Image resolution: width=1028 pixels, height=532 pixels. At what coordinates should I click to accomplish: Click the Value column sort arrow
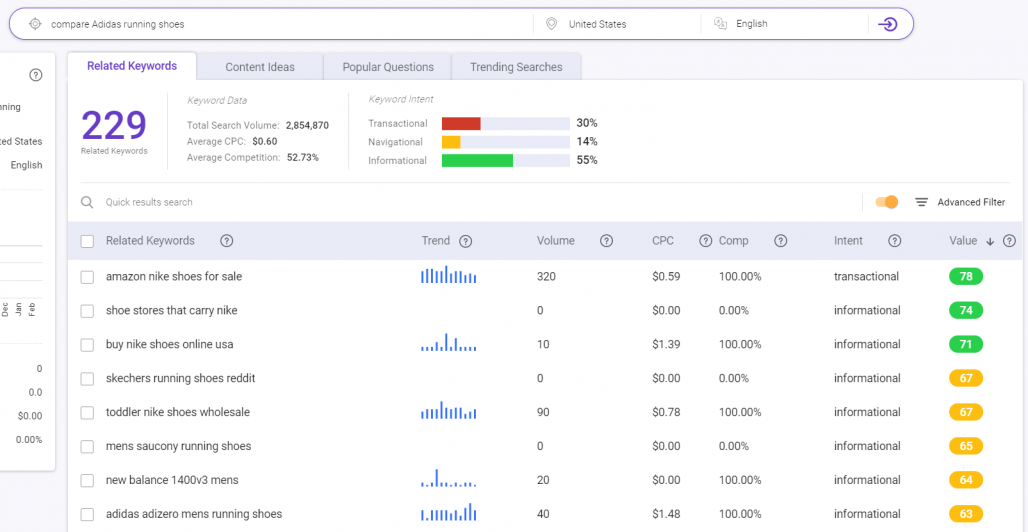coord(991,241)
